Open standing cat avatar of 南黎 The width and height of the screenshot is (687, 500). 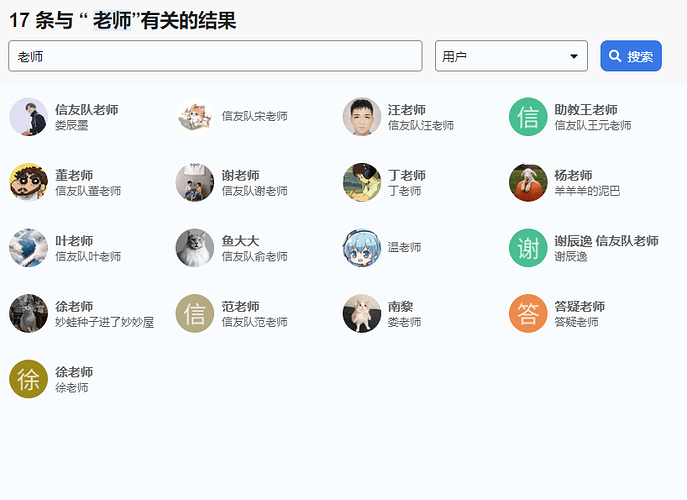(362, 313)
